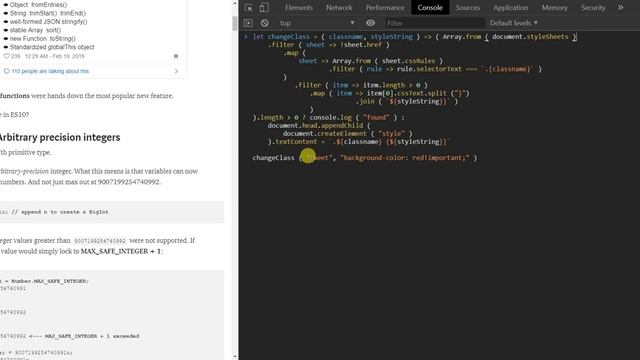The image size is (640, 360).
Task: Show the console sidebar icon
Action: [x=248, y=23]
